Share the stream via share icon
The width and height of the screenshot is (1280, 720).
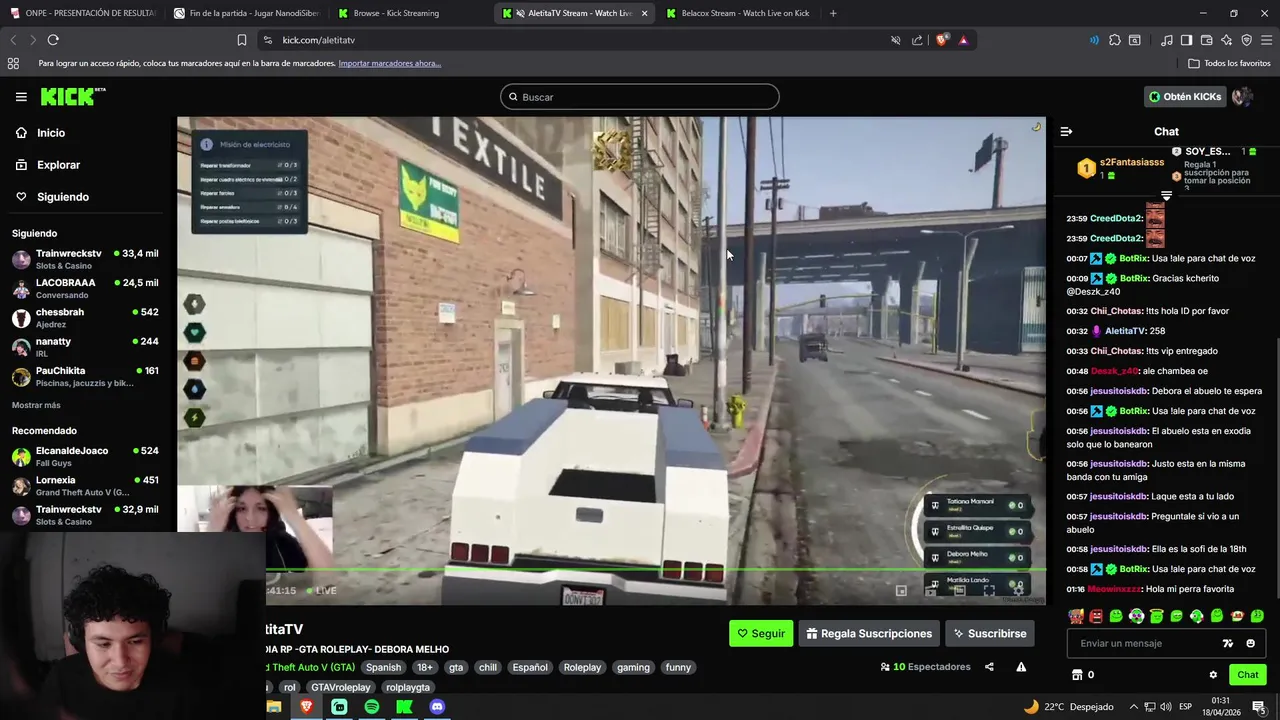pyautogui.click(x=989, y=667)
